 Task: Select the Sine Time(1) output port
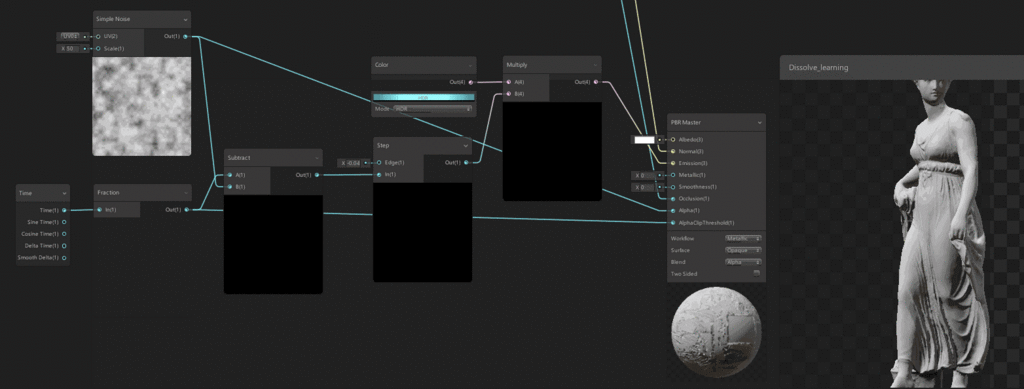(64, 222)
